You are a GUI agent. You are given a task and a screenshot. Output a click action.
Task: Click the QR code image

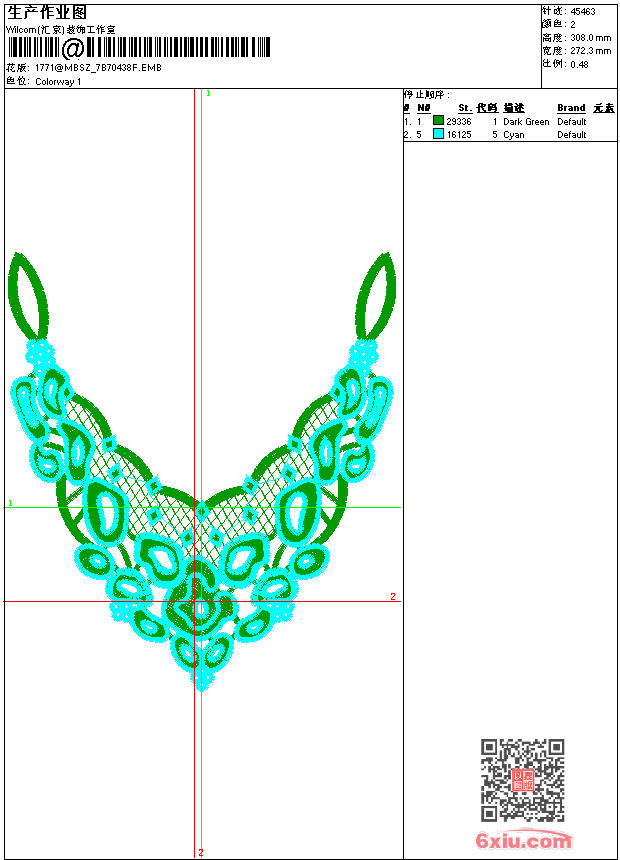(522, 780)
